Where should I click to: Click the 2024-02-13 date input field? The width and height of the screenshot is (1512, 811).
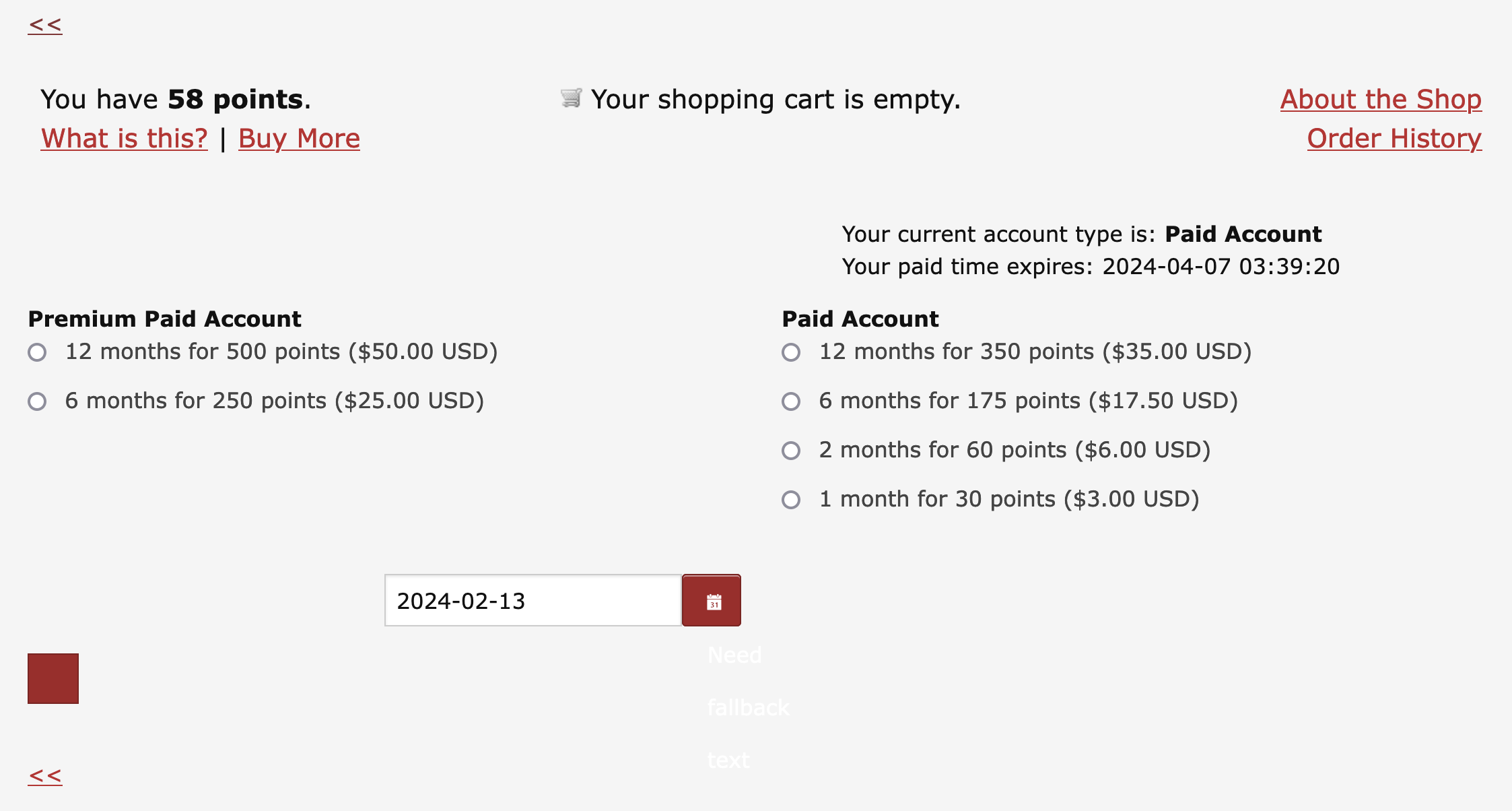pyautogui.click(x=533, y=600)
